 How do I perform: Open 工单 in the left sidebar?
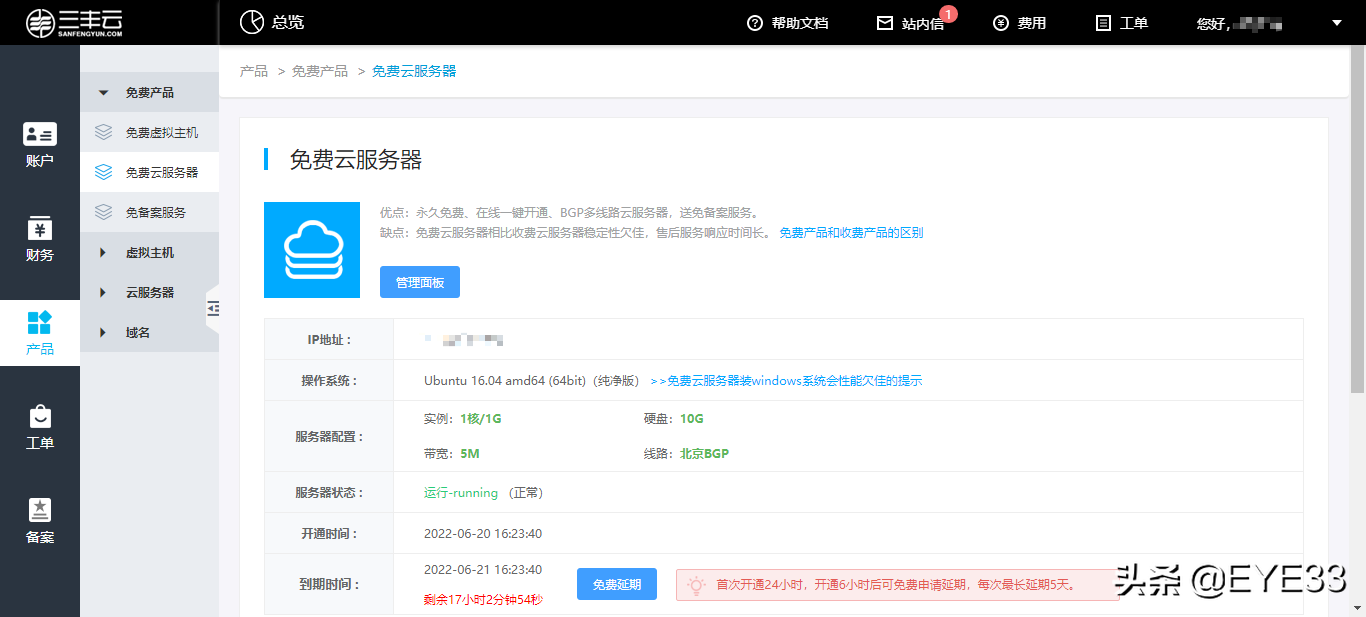[40, 427]
